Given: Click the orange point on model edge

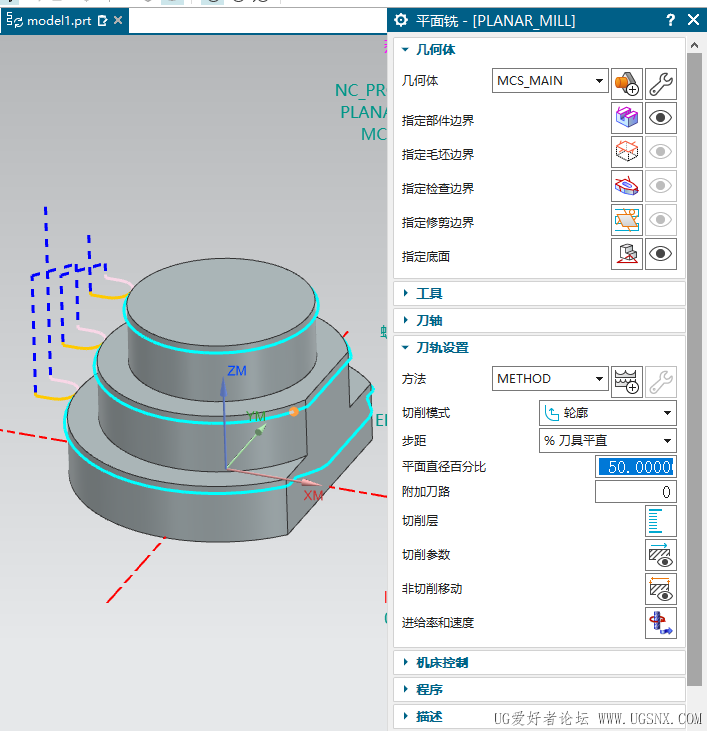Looking at the screenshot, I should [294, 412].
